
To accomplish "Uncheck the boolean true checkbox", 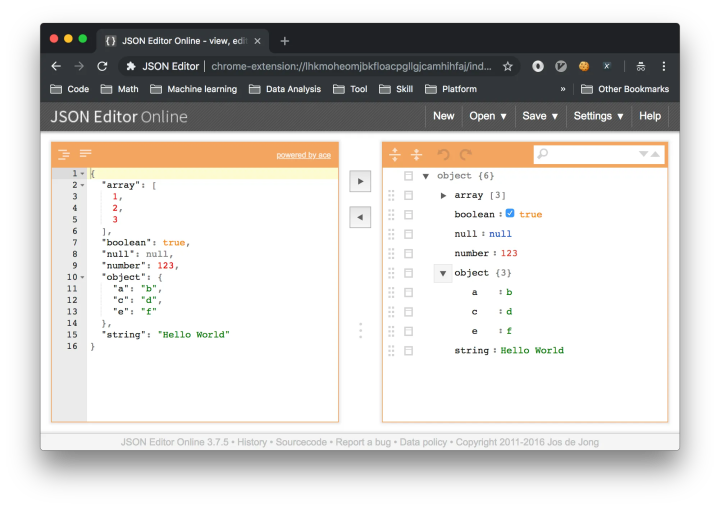I will (x=510, y=213).
